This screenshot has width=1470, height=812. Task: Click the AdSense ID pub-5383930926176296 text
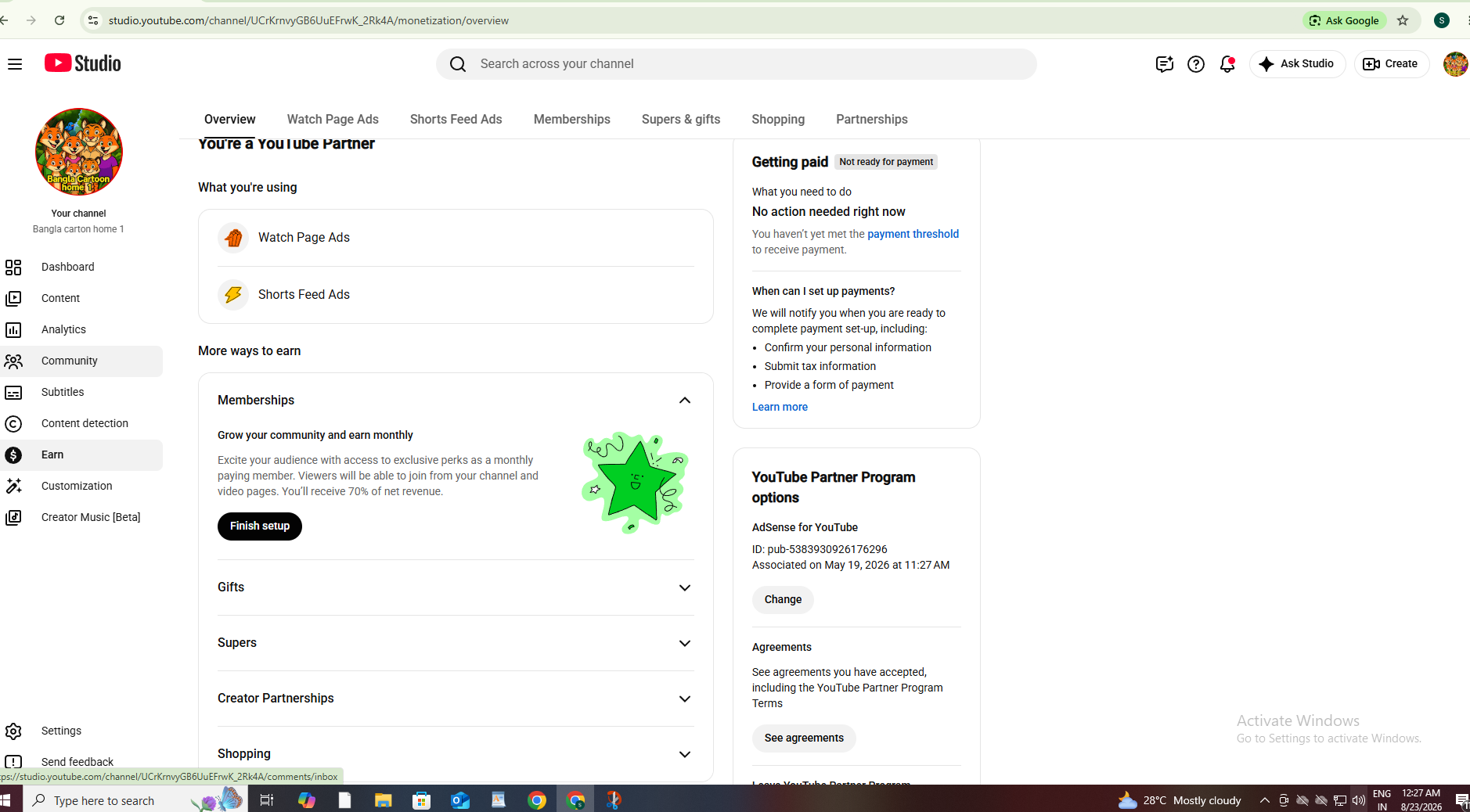click(820, 549)
